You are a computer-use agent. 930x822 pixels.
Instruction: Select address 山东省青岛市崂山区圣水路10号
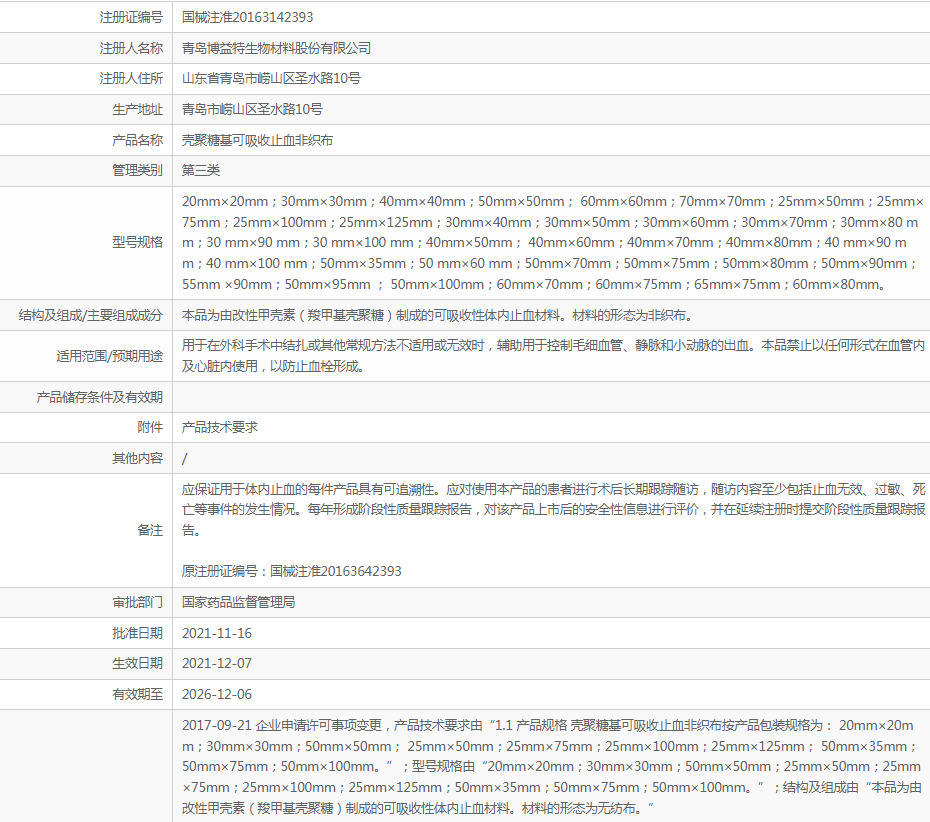click(x=271, y=78)
